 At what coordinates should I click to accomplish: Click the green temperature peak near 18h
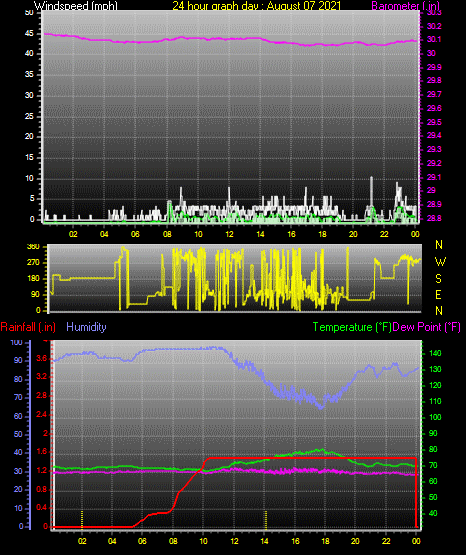pos(322,450)
